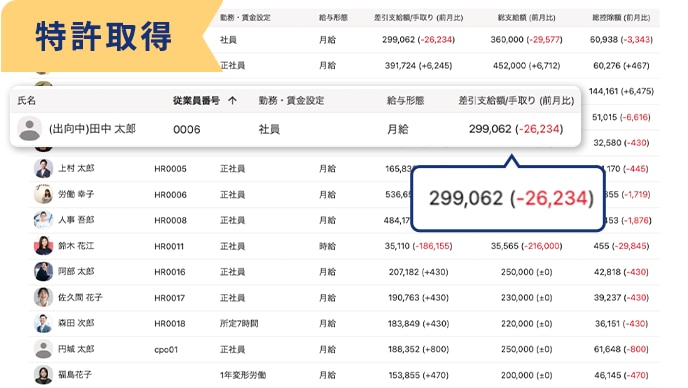Open the employee 福島花子

coord(75,375)
